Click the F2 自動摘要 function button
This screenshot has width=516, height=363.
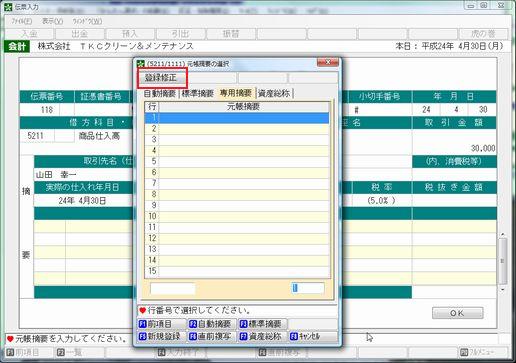click(x=212, y=324)
